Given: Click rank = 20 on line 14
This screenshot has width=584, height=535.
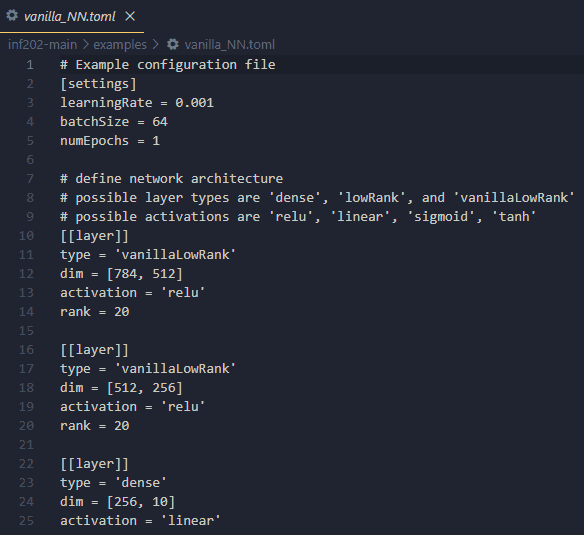Looking at the screenshot, I should tap(95, 312).
